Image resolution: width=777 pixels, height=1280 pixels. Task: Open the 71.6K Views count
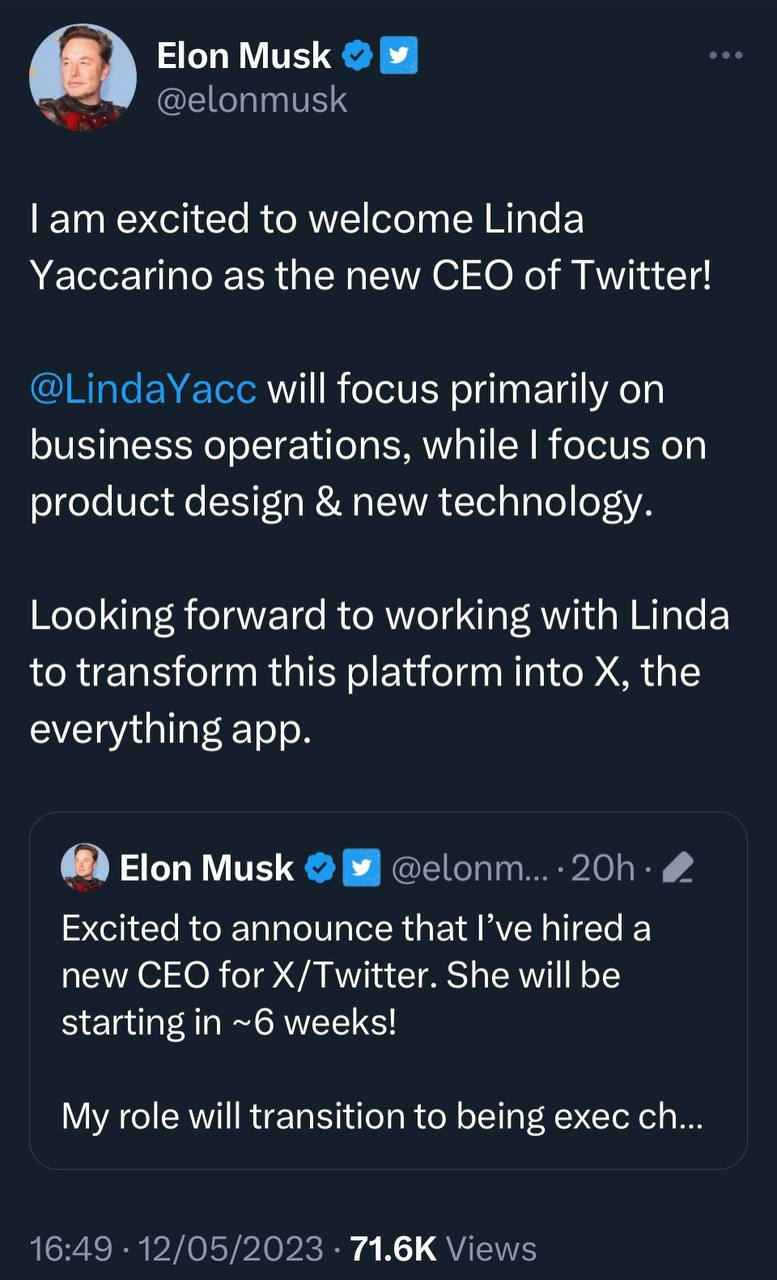point(444,1249)
